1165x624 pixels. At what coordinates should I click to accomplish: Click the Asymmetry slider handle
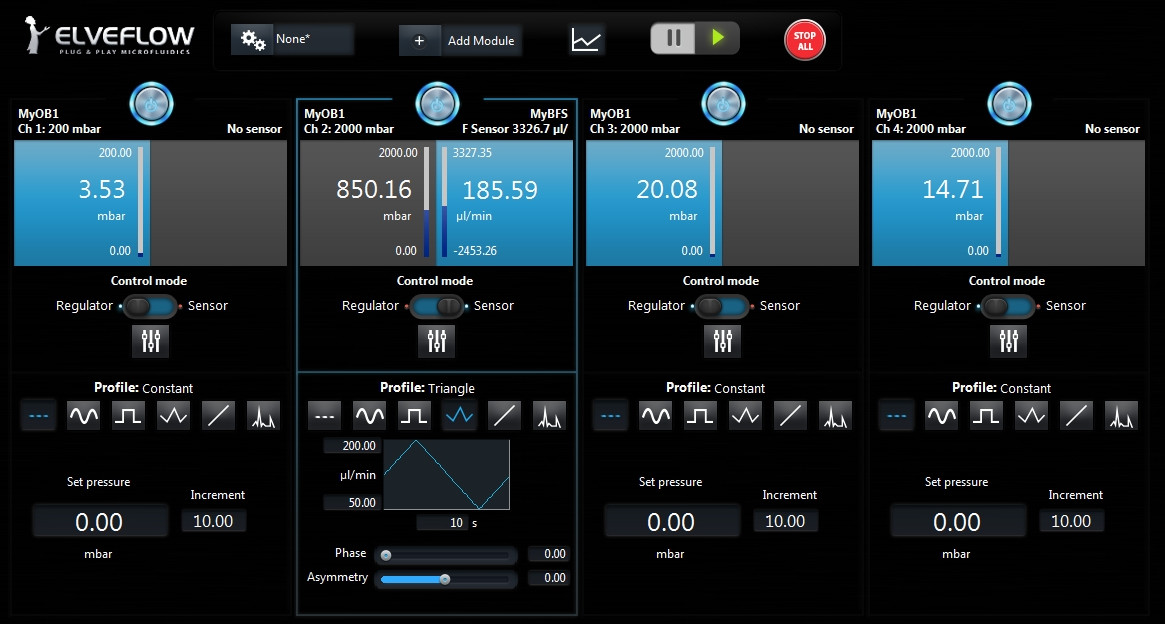pyautogui.click(x=445, y=578)
